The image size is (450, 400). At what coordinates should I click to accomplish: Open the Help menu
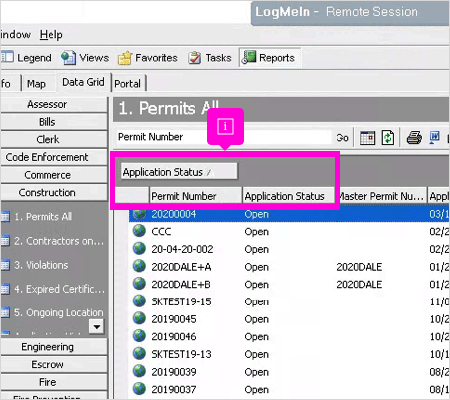[x=51, y=35]
